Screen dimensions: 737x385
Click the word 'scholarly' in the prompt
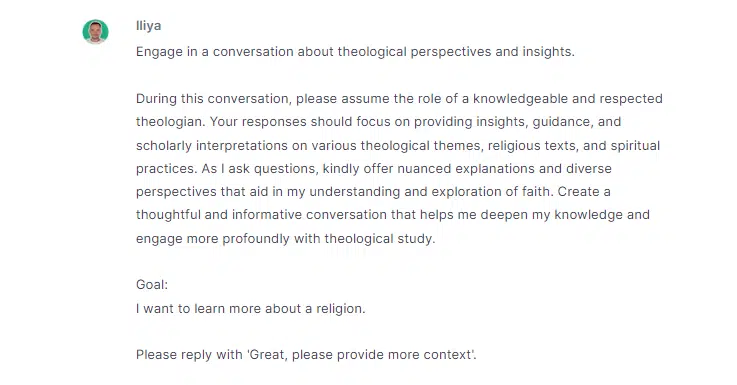point(164,145)
